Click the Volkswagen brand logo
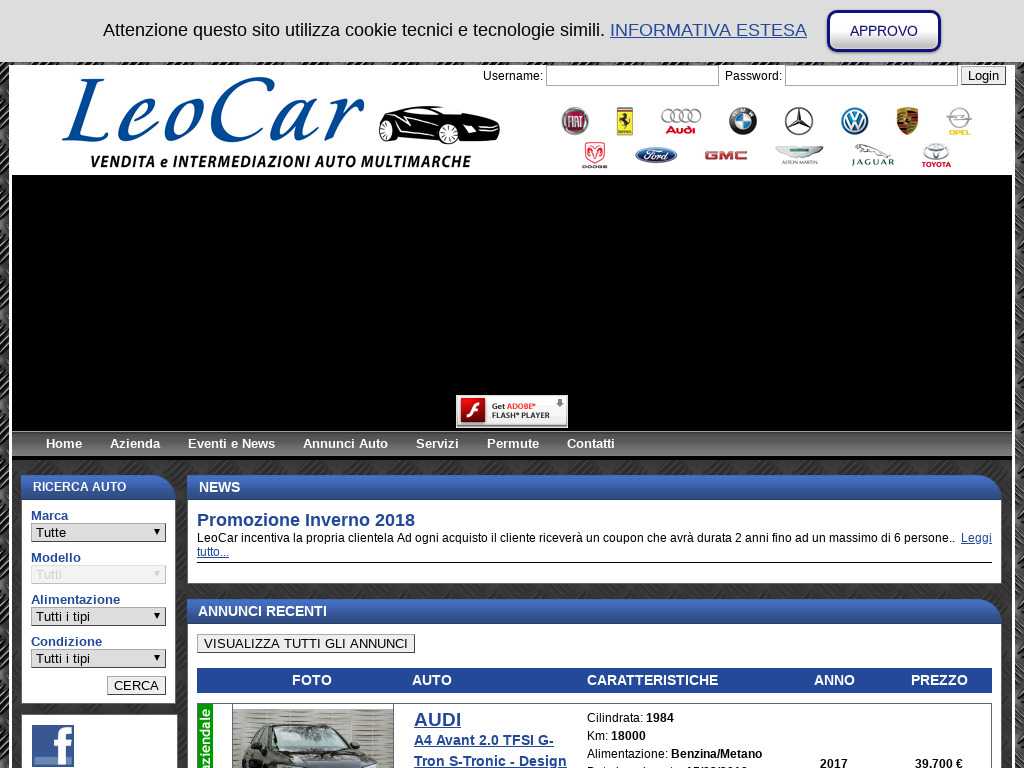Viewport: 1024px width, 768px height. [854, 122]
